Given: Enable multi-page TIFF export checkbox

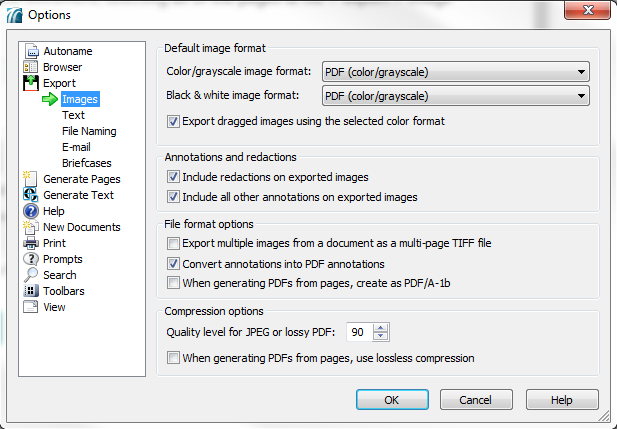Looking at the screenshot, I should point(174,243).
